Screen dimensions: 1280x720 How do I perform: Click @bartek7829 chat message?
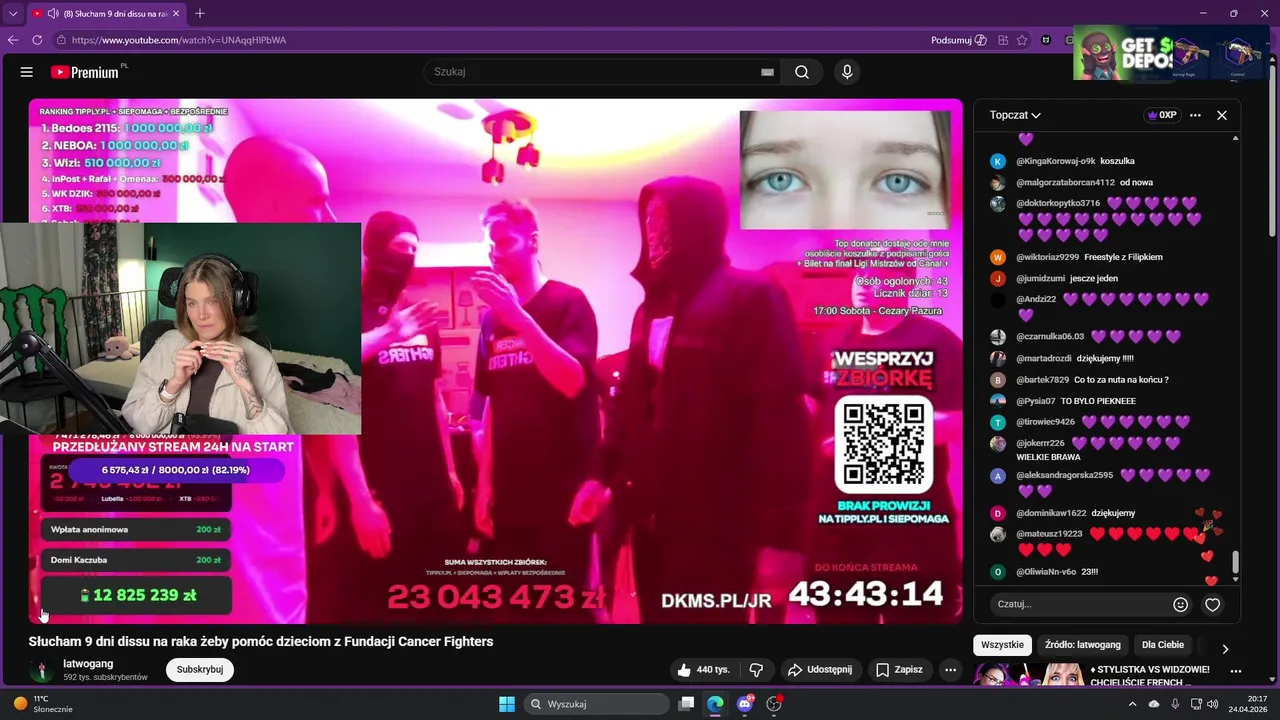(1121, 380)
